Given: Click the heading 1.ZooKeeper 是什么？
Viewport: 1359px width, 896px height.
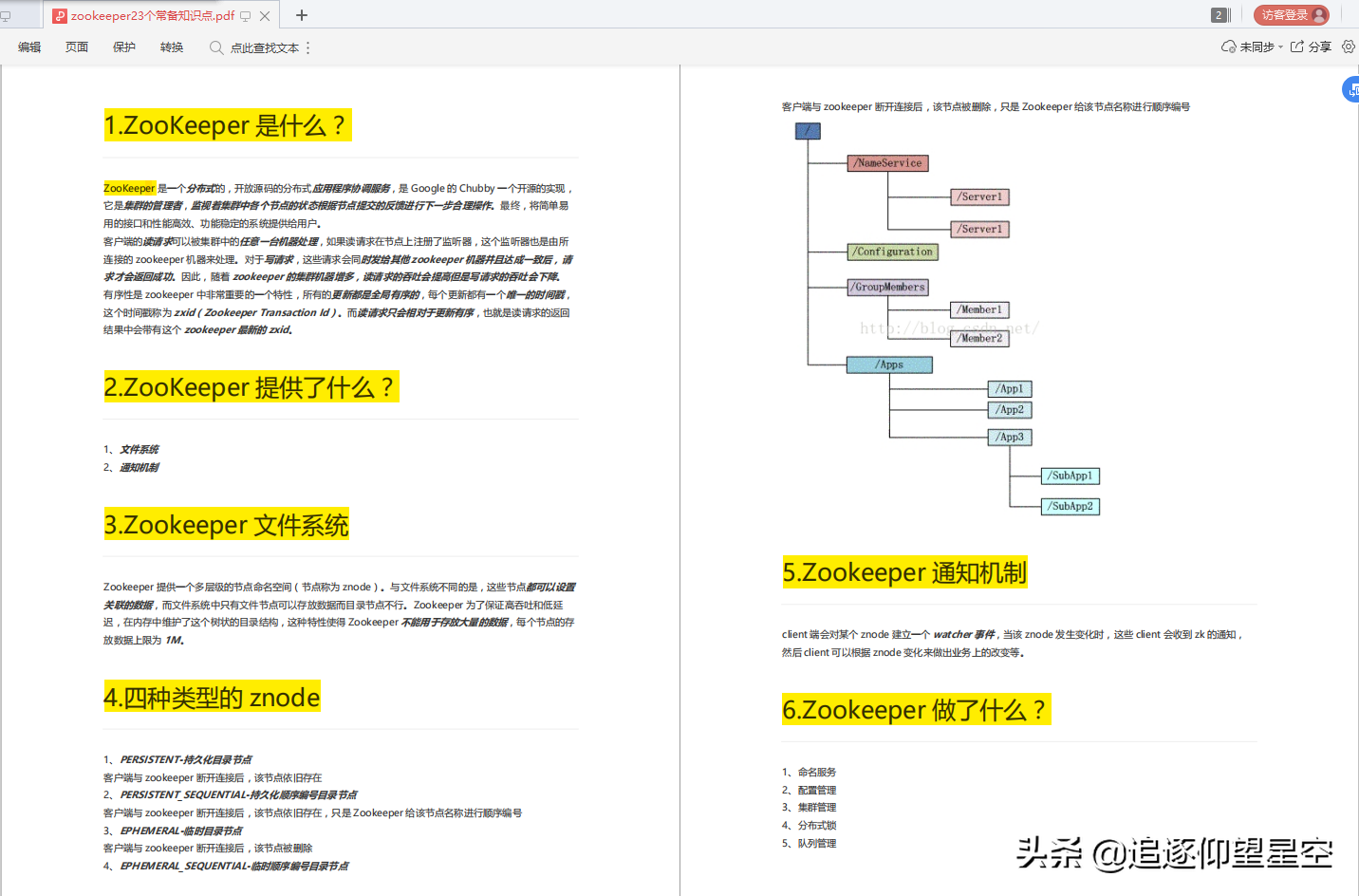Looking at the screenshot, I should (x=228, y=125).
